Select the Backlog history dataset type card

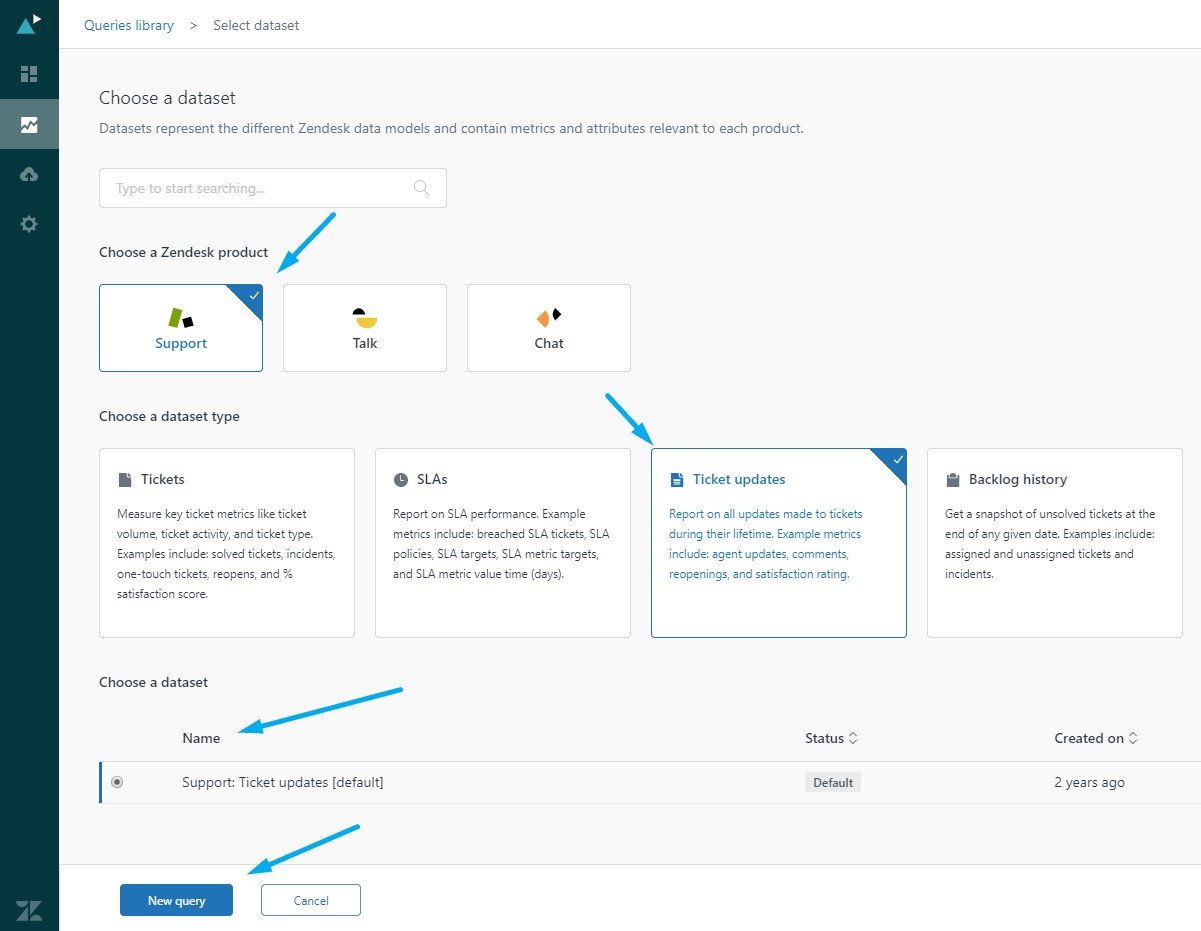click(x=1055, y=543)
